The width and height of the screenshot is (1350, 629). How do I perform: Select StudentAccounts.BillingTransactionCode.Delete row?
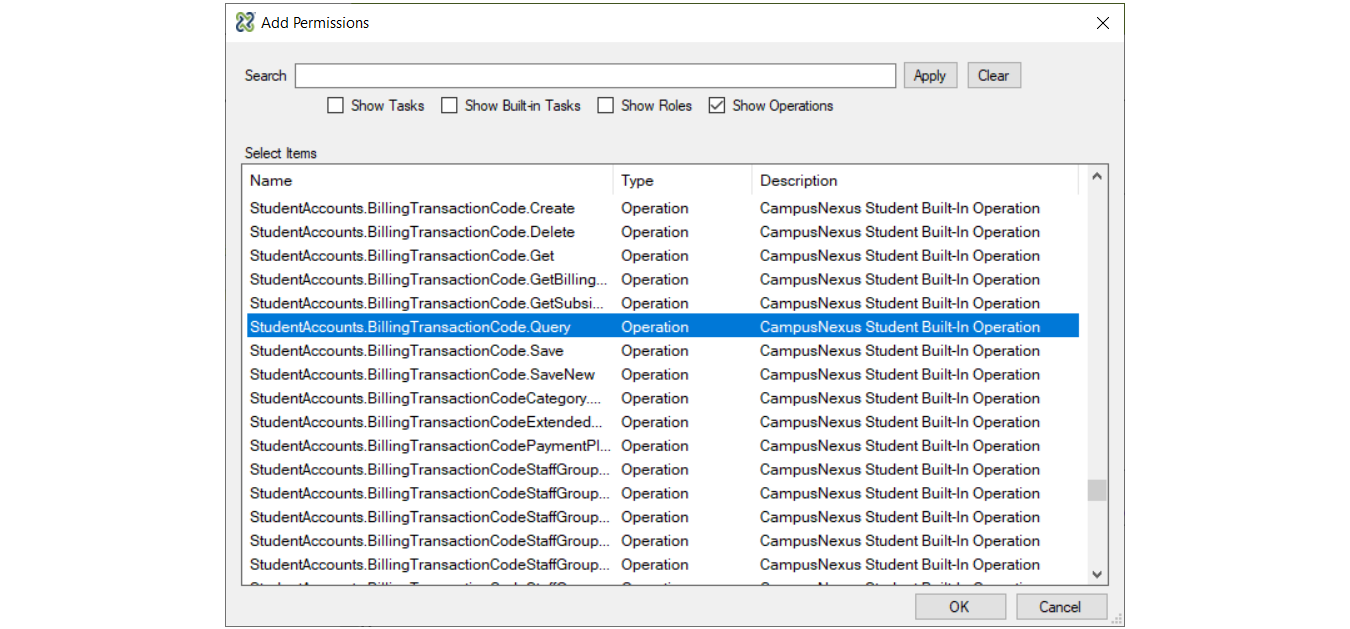coord(663,232)
